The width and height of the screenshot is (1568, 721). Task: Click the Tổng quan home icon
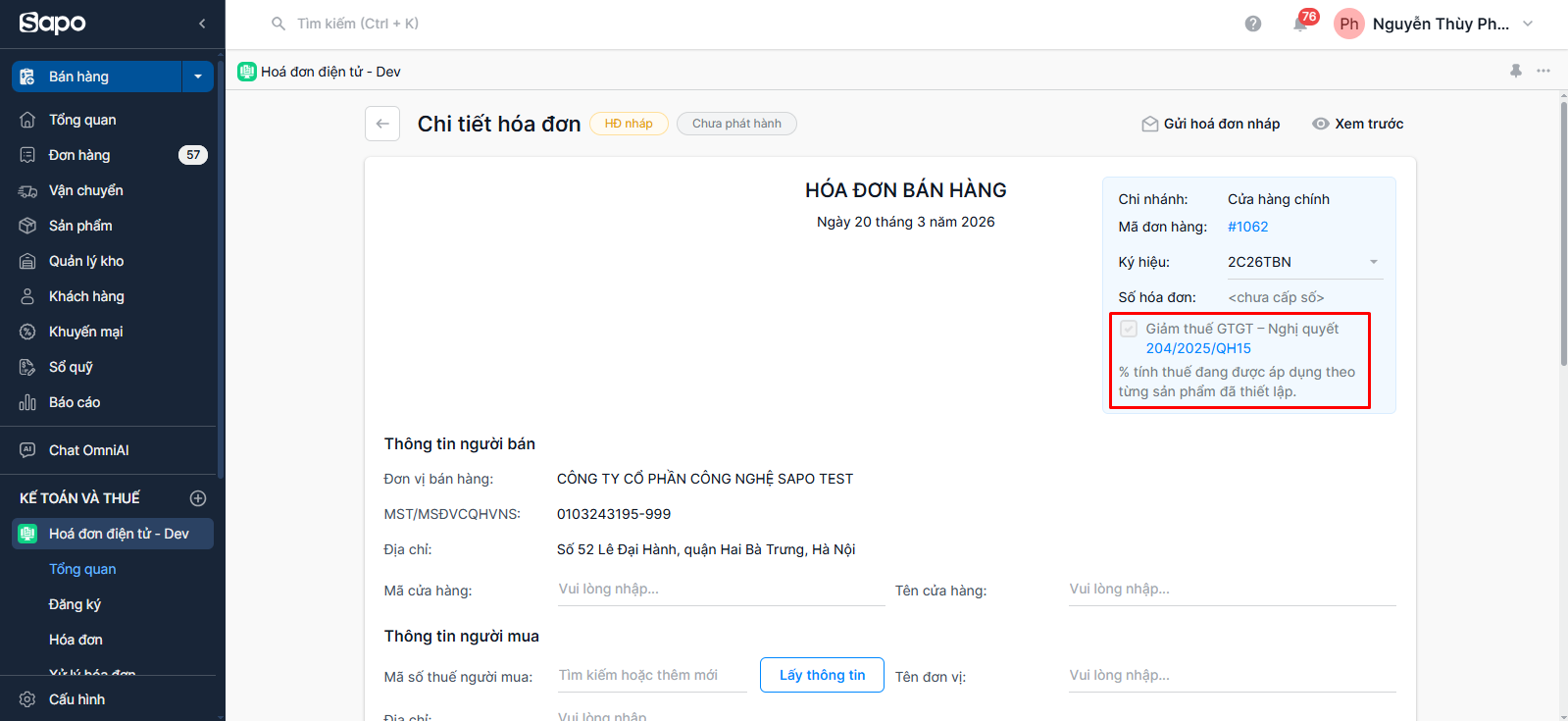point(27,120)
